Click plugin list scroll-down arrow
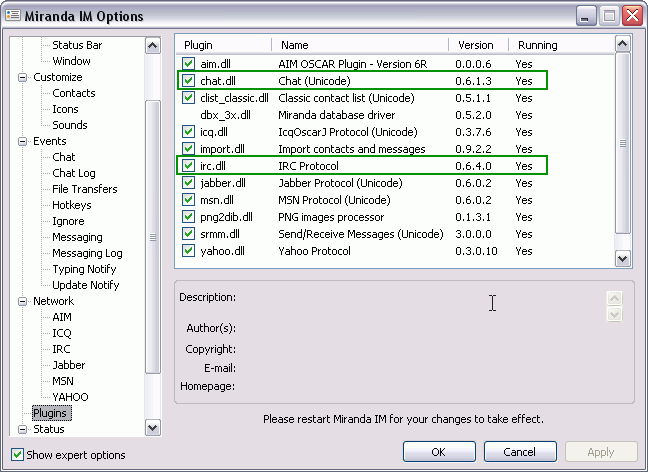 point(623,259)
